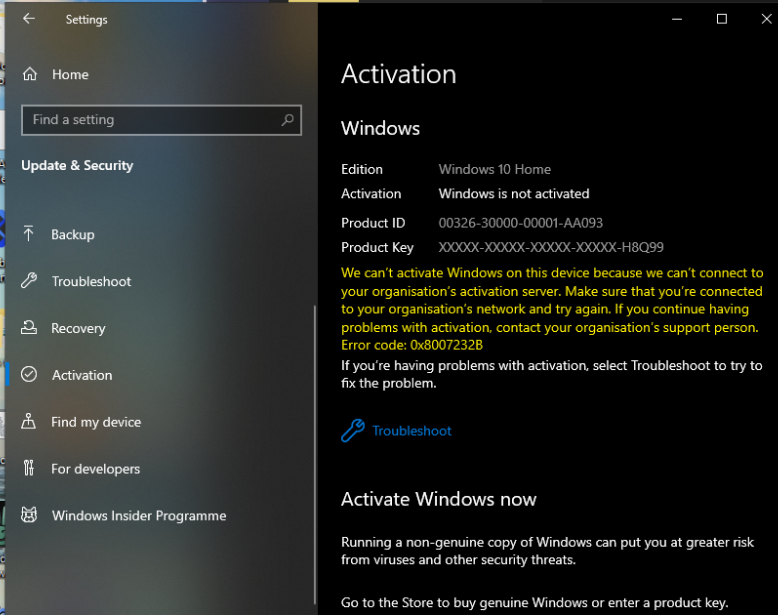Click the Update & Security heading
778x615 pixels.
pos(77,165)
